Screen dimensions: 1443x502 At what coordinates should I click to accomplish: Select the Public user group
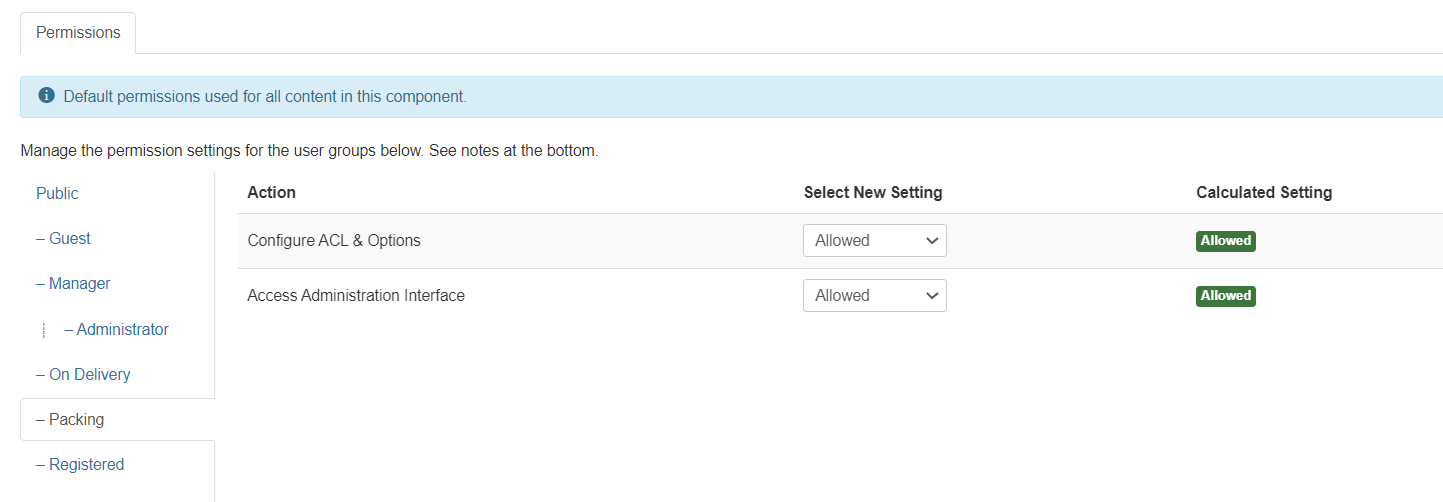coord(57,193)
